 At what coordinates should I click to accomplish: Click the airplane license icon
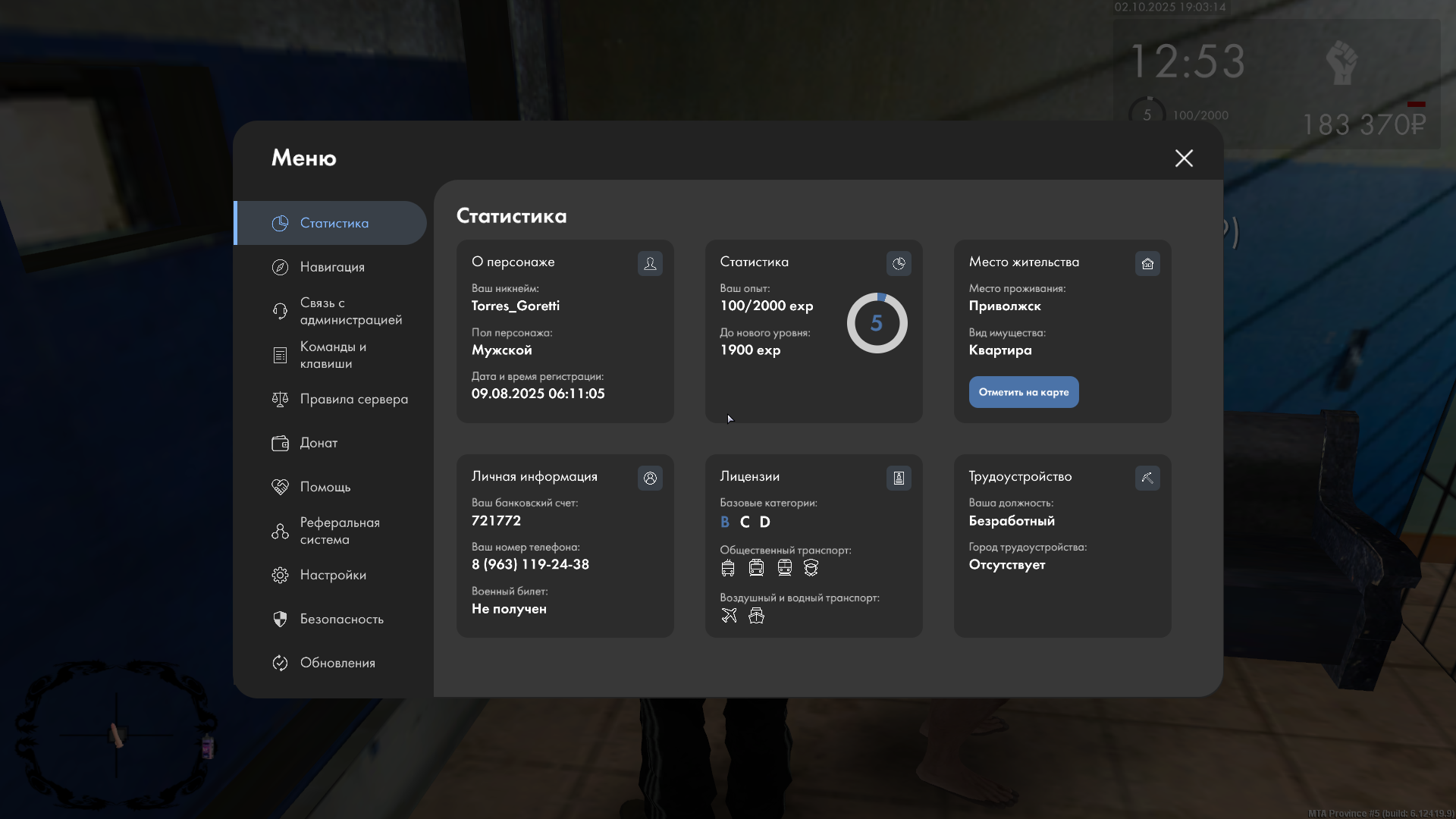[729, 615]
